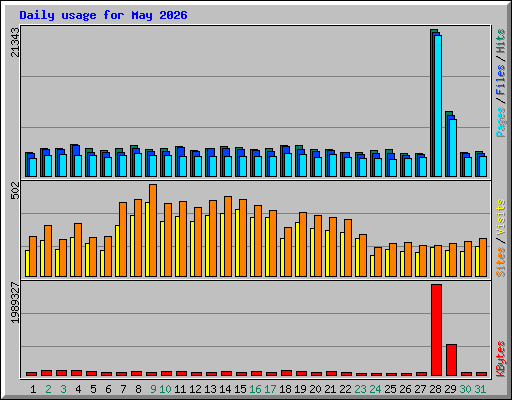Click the day 14 axis label

coord(225,389)
